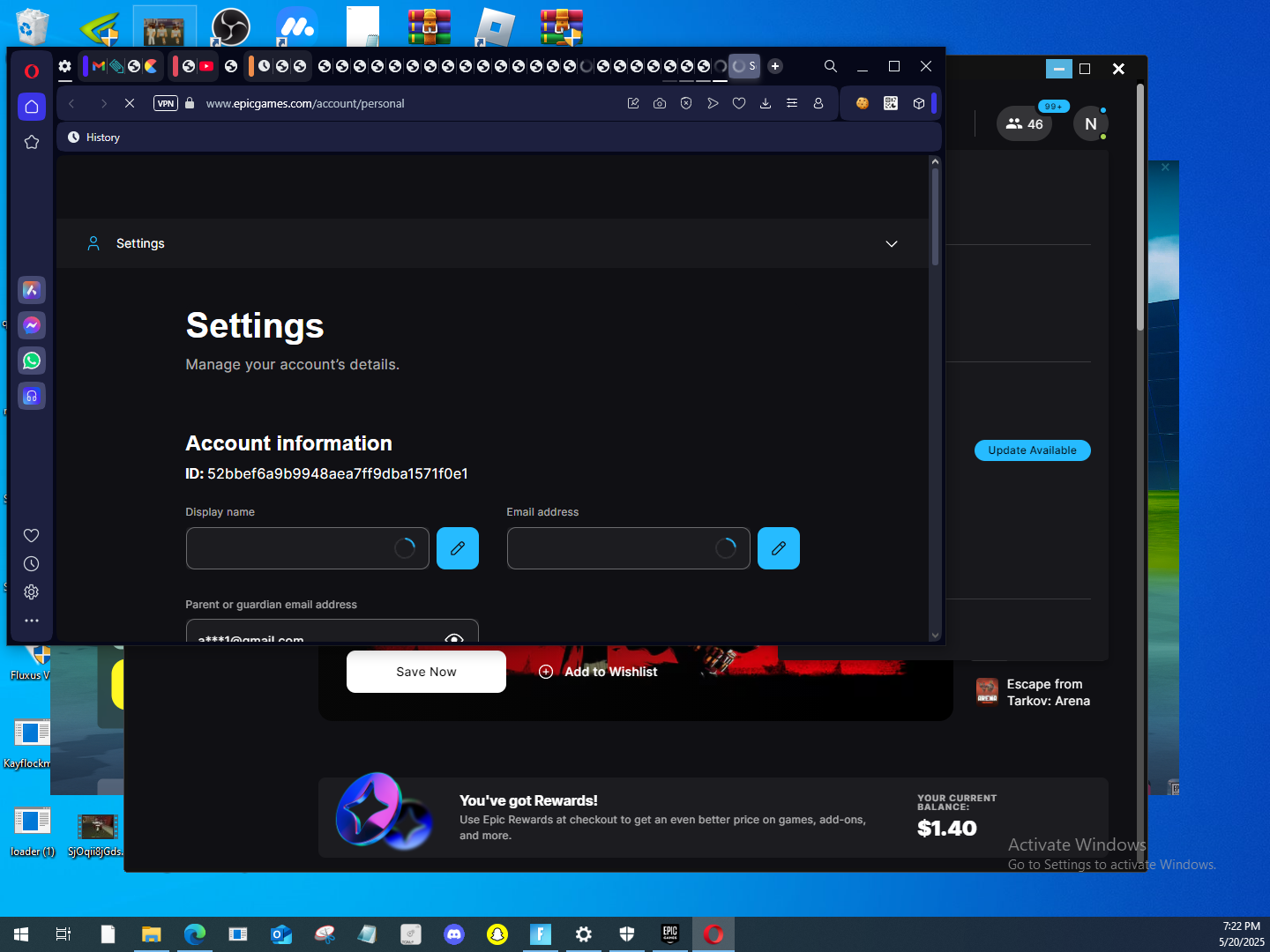
Task: Open a new tab with plus button
Action: tap(775, 66)
